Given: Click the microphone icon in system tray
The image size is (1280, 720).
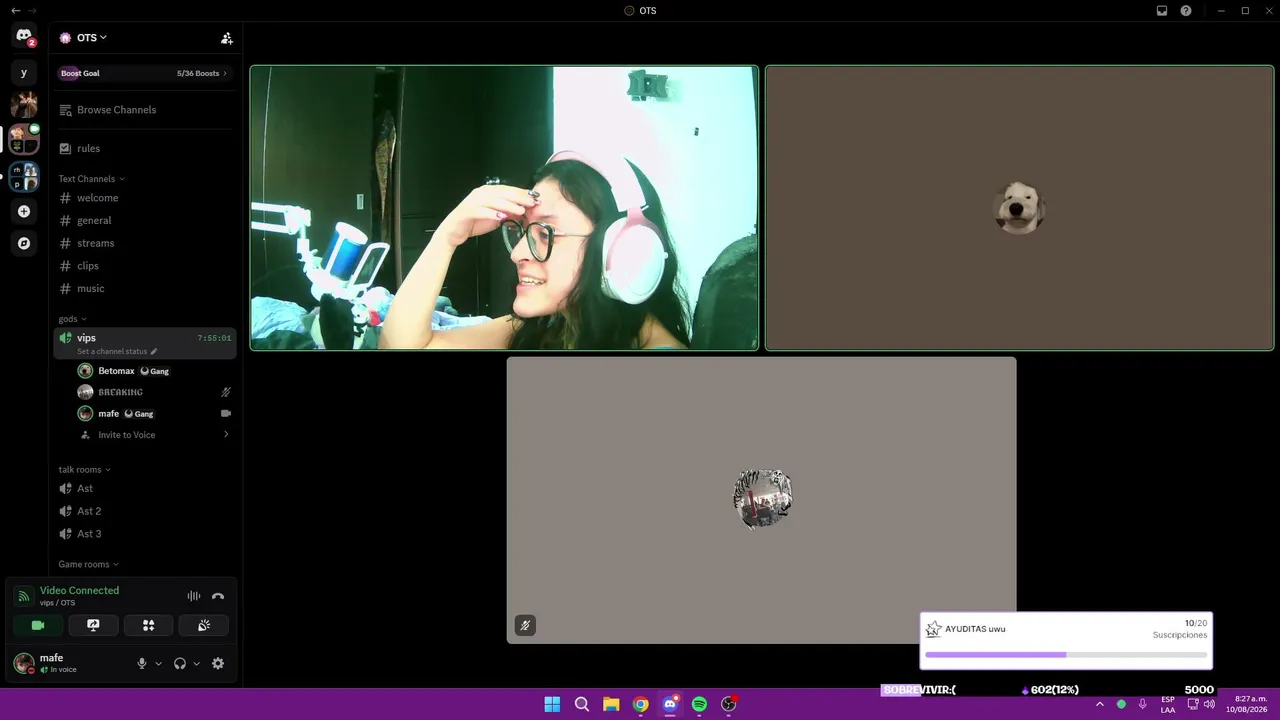Looking at the screenshot, I should (1142, 704).
